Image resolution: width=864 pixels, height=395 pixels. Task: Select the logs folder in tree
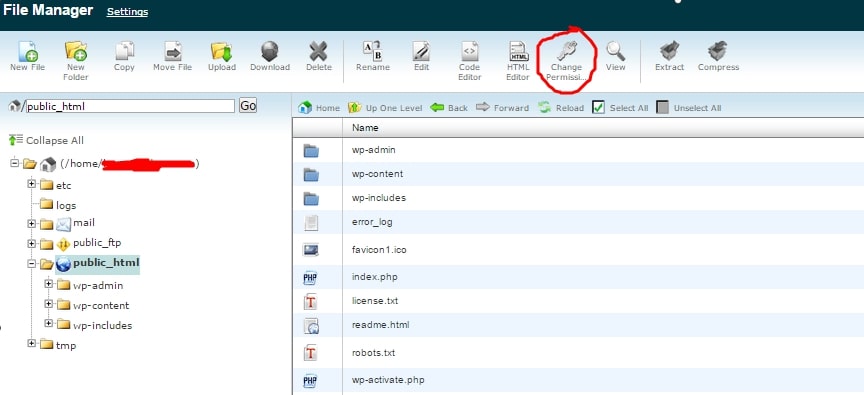[66, 205]
